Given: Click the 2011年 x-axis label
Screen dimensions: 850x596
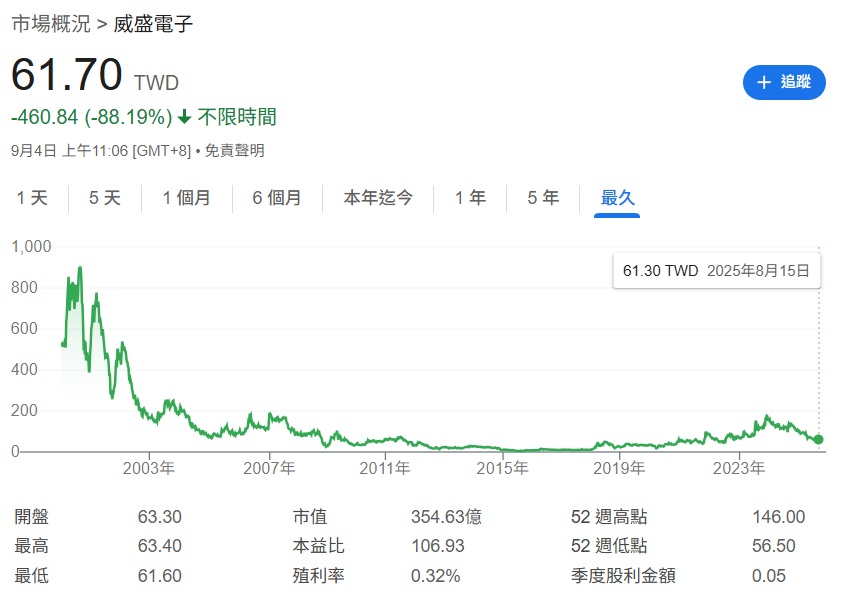Looking at the screenshot, I should (x=385, y=468).
